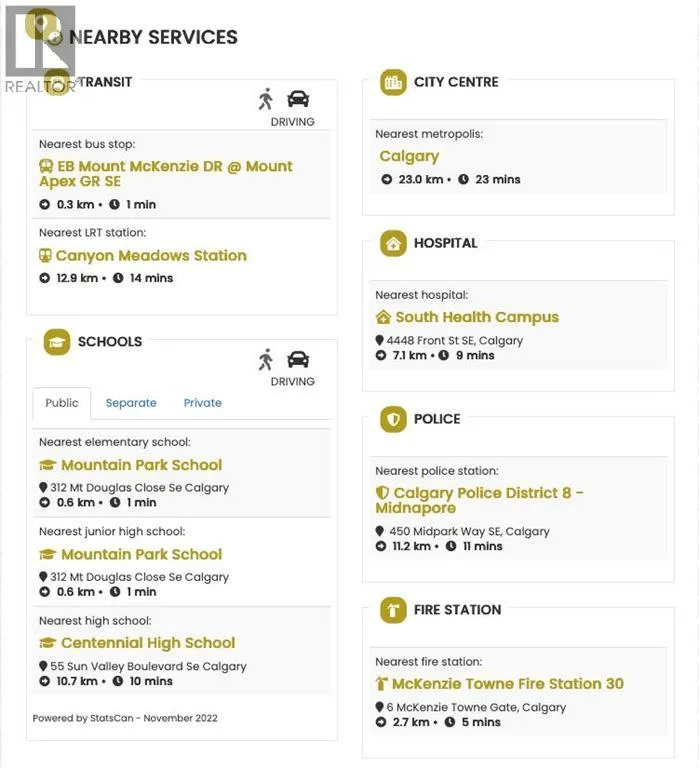Switch to walking mode in Schools section
This screenshot has height=768, width=699.
click(x=265, y=359)
